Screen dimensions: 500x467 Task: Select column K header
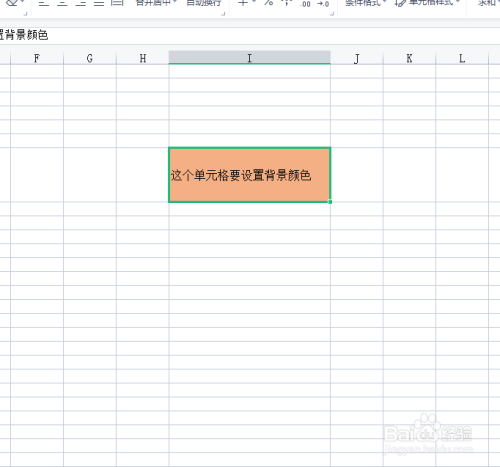click(409, 58)
